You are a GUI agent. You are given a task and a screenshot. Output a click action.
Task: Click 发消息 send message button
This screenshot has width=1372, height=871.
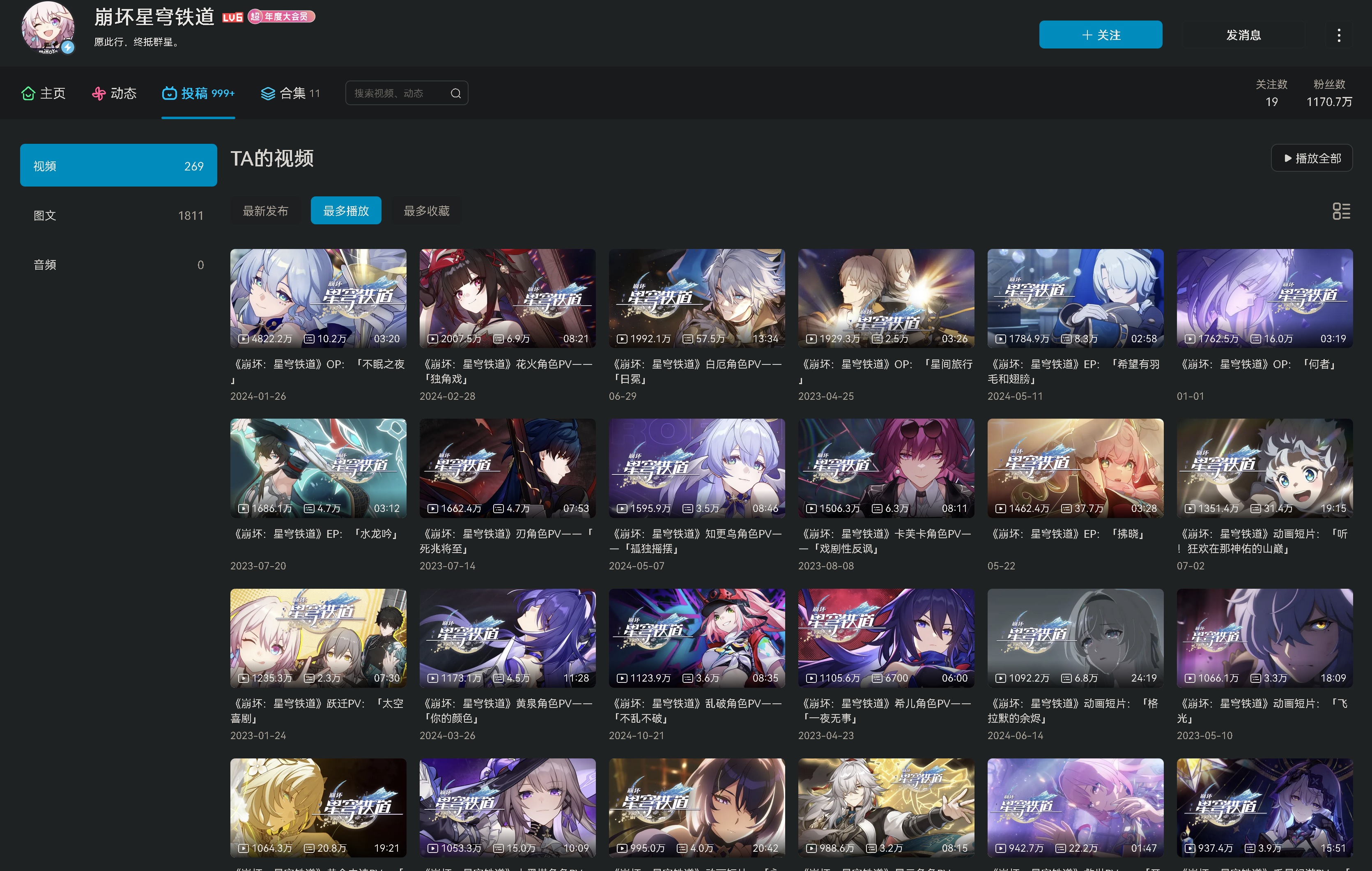(1243, 35)
